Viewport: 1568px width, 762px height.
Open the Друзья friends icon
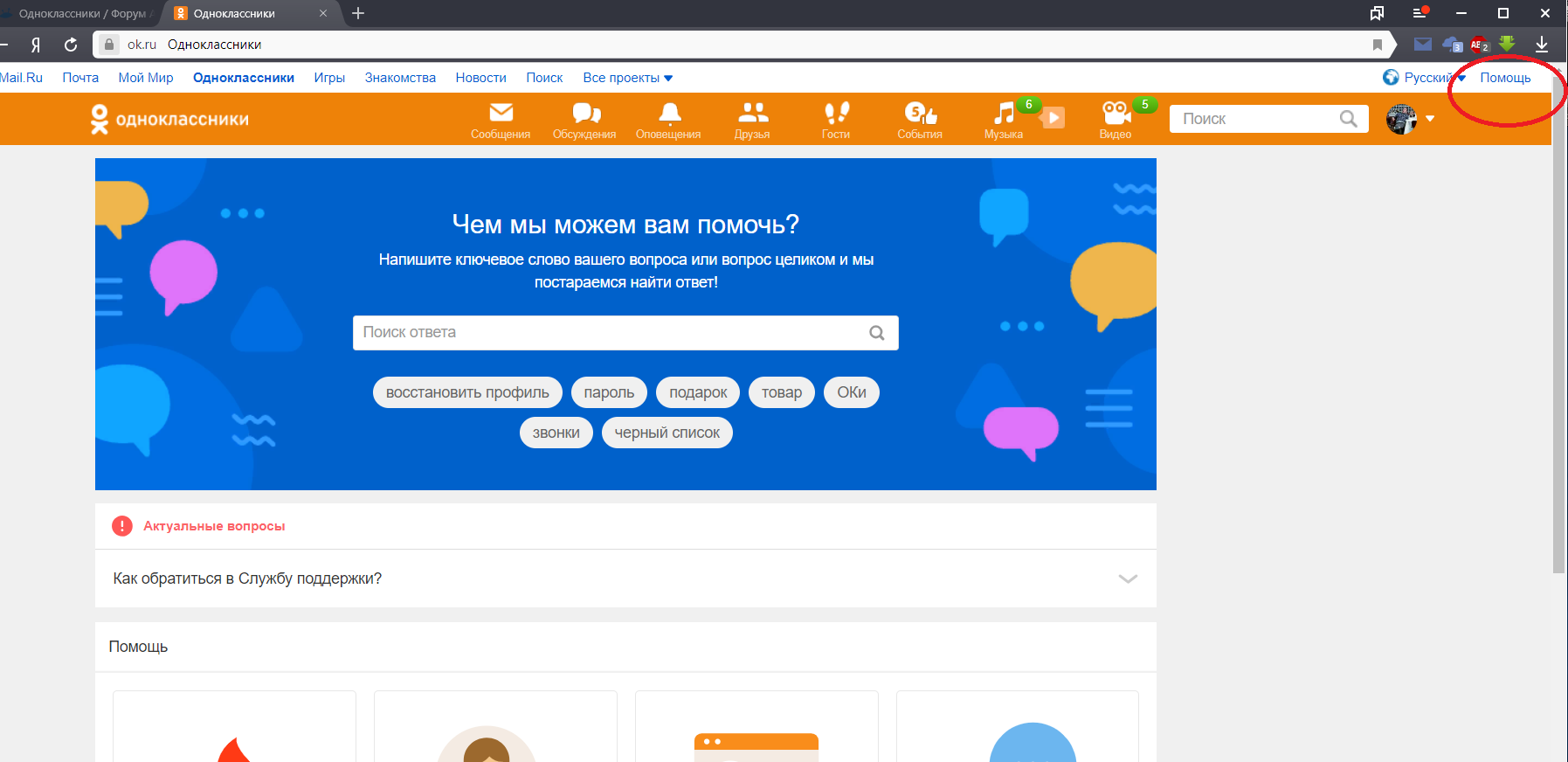[x=752, y=120]
